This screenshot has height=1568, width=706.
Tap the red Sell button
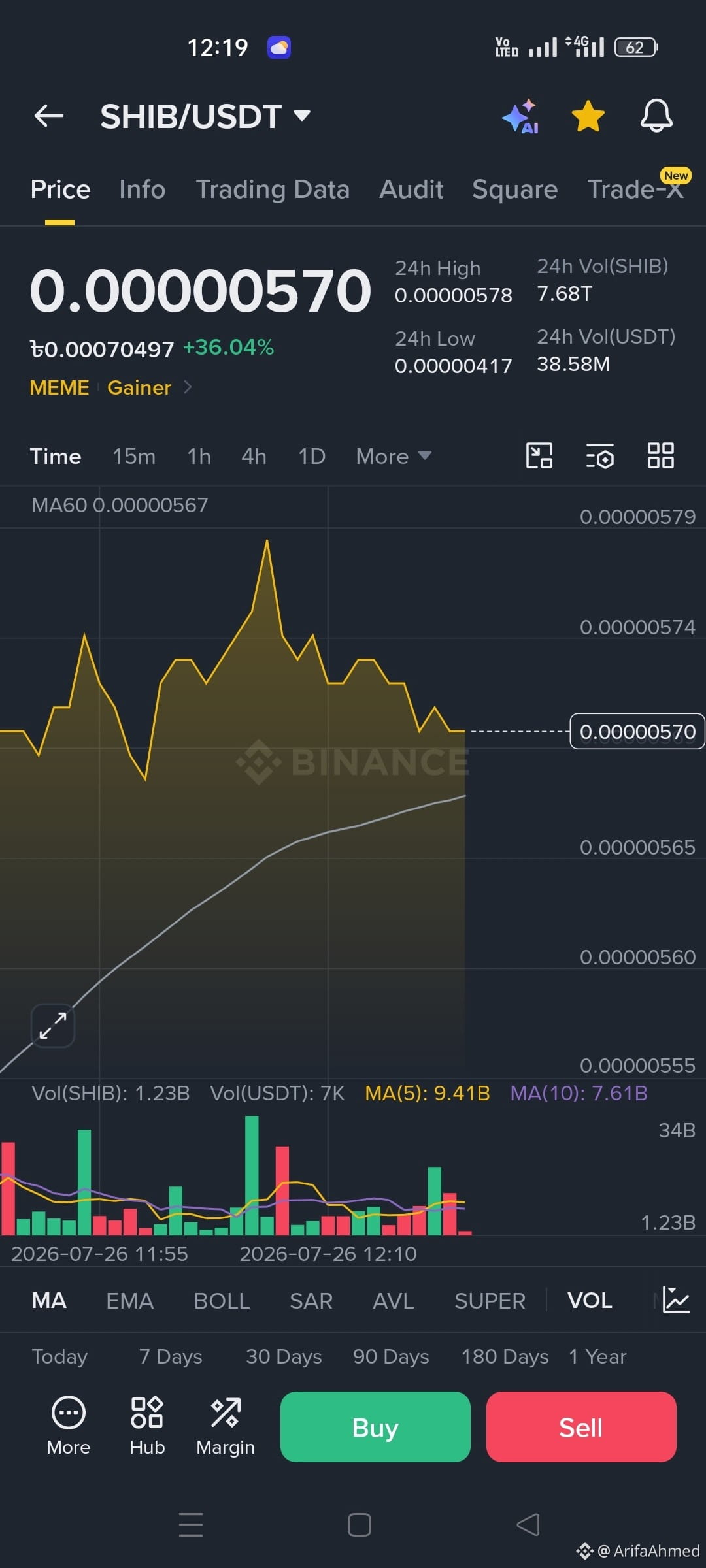[581, 1427]
